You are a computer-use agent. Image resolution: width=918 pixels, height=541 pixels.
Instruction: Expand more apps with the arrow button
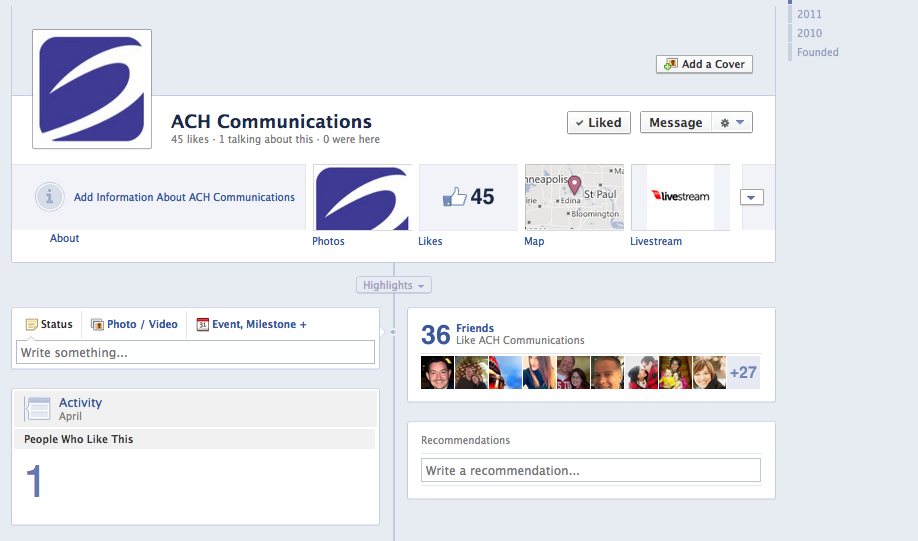coord(752,197)
